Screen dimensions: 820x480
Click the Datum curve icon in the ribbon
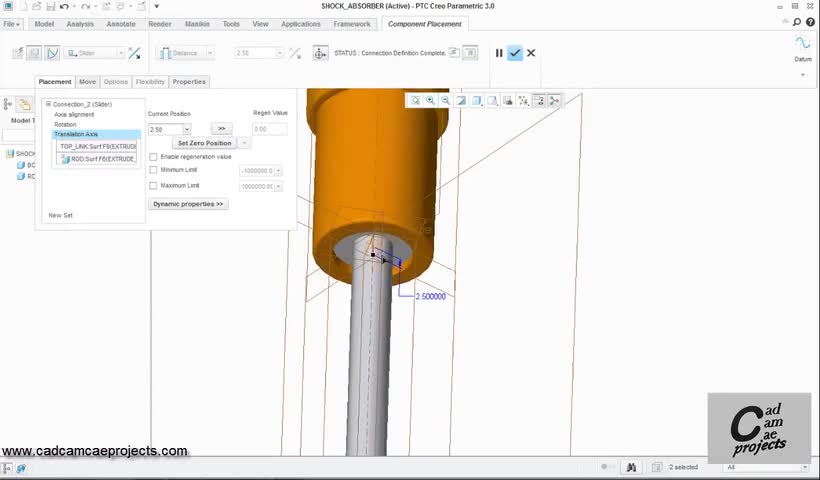click(803, 43)
